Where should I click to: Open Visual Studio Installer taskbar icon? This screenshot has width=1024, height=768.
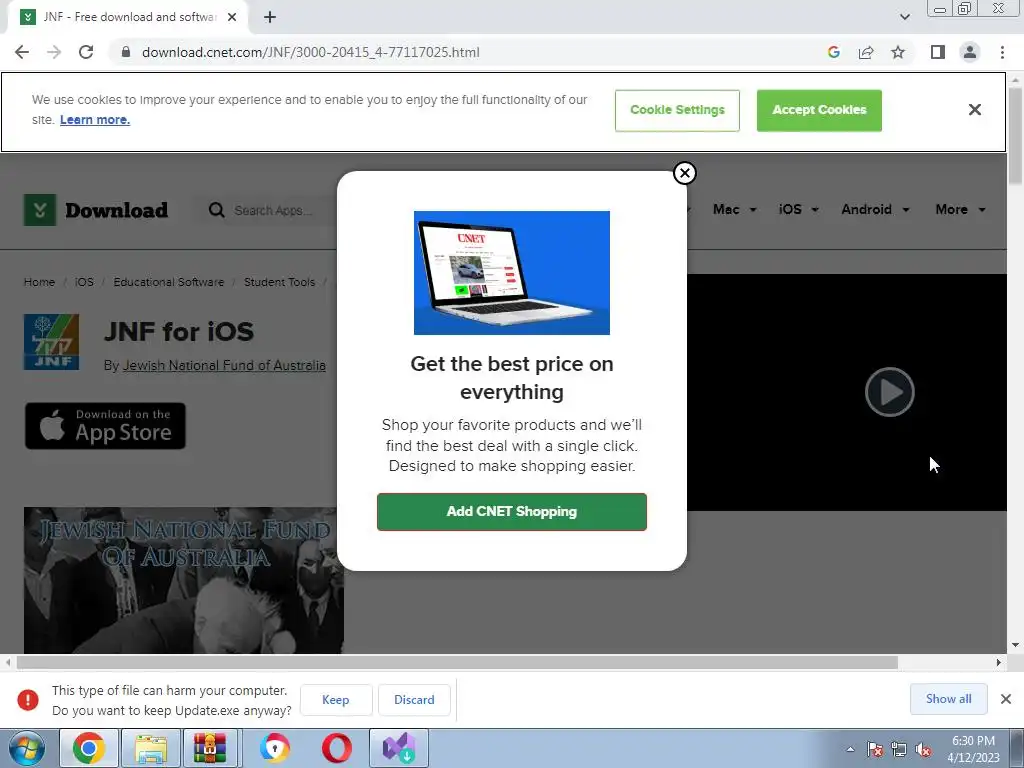coord(399,748)
